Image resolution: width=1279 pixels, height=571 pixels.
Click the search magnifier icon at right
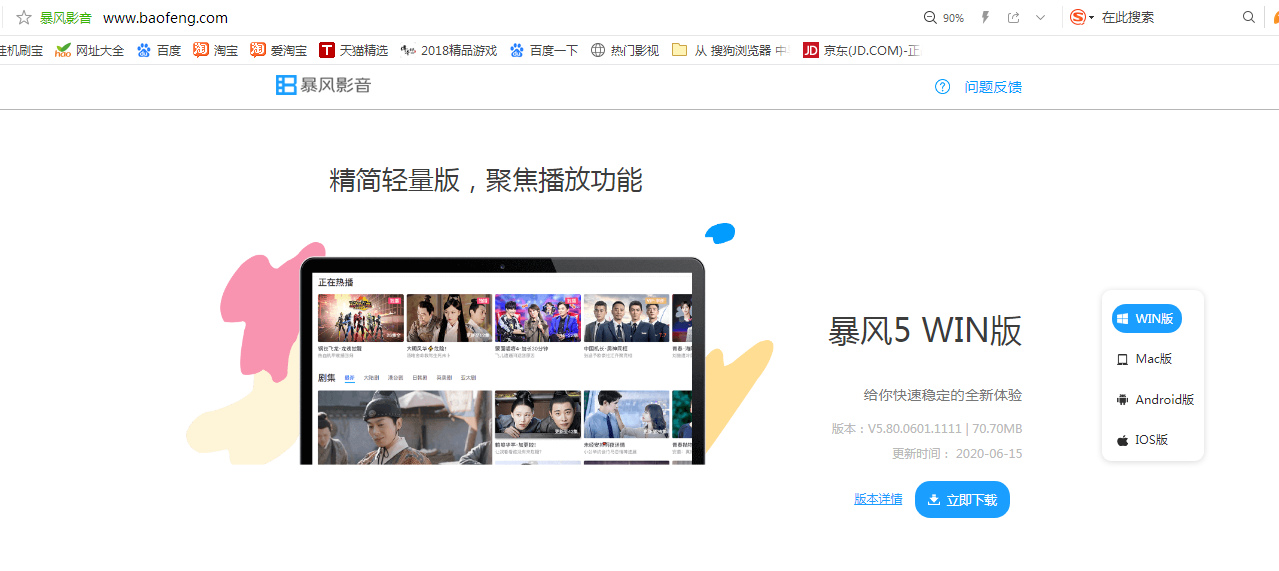coord(1249,17)
